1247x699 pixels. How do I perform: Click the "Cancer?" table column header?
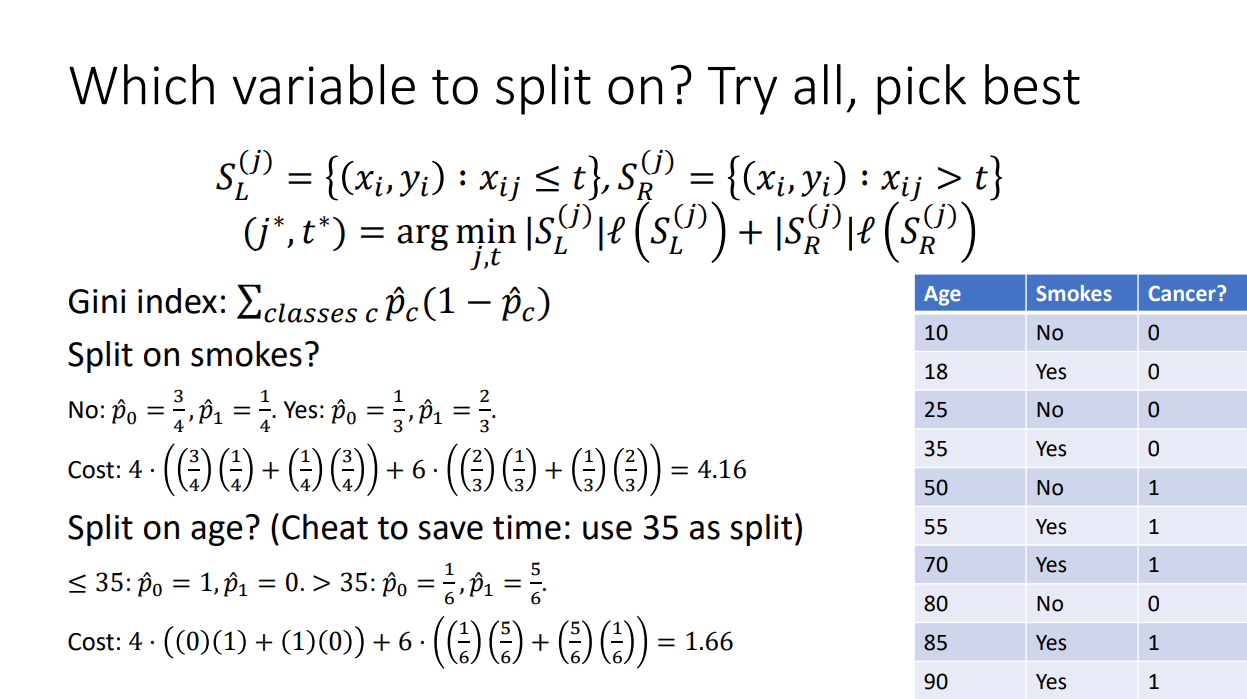pyautogui.click(x=1187, y=294)
